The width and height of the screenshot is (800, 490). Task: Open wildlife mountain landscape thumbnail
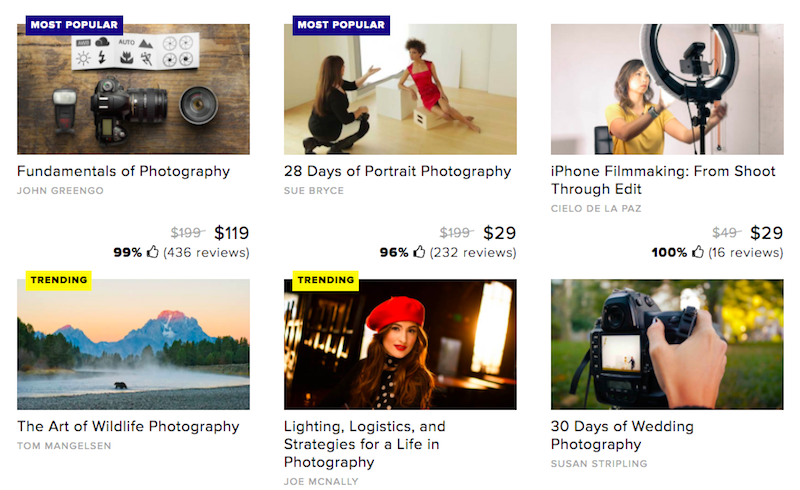tap(133, 345)
